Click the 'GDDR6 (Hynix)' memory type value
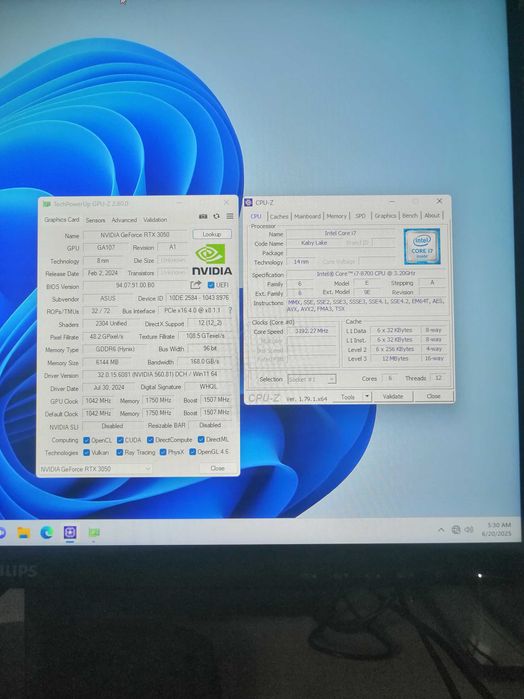The image size is (524, 699). [x=115, y=350]
